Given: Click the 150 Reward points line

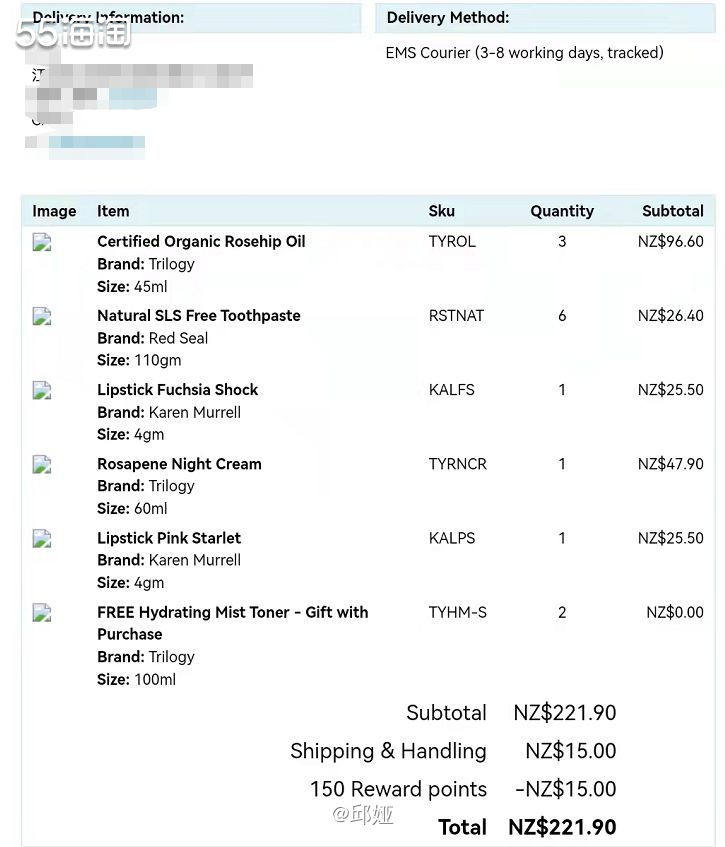Looking at the screenshot, I should click(x=398, y=789).
